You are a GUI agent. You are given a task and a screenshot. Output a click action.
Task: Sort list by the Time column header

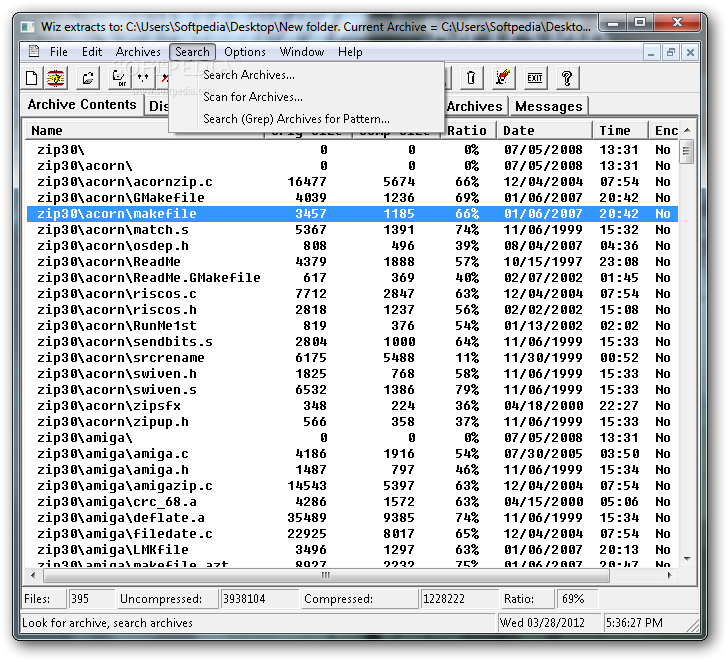pyautogui.click(x=620, y=130)
